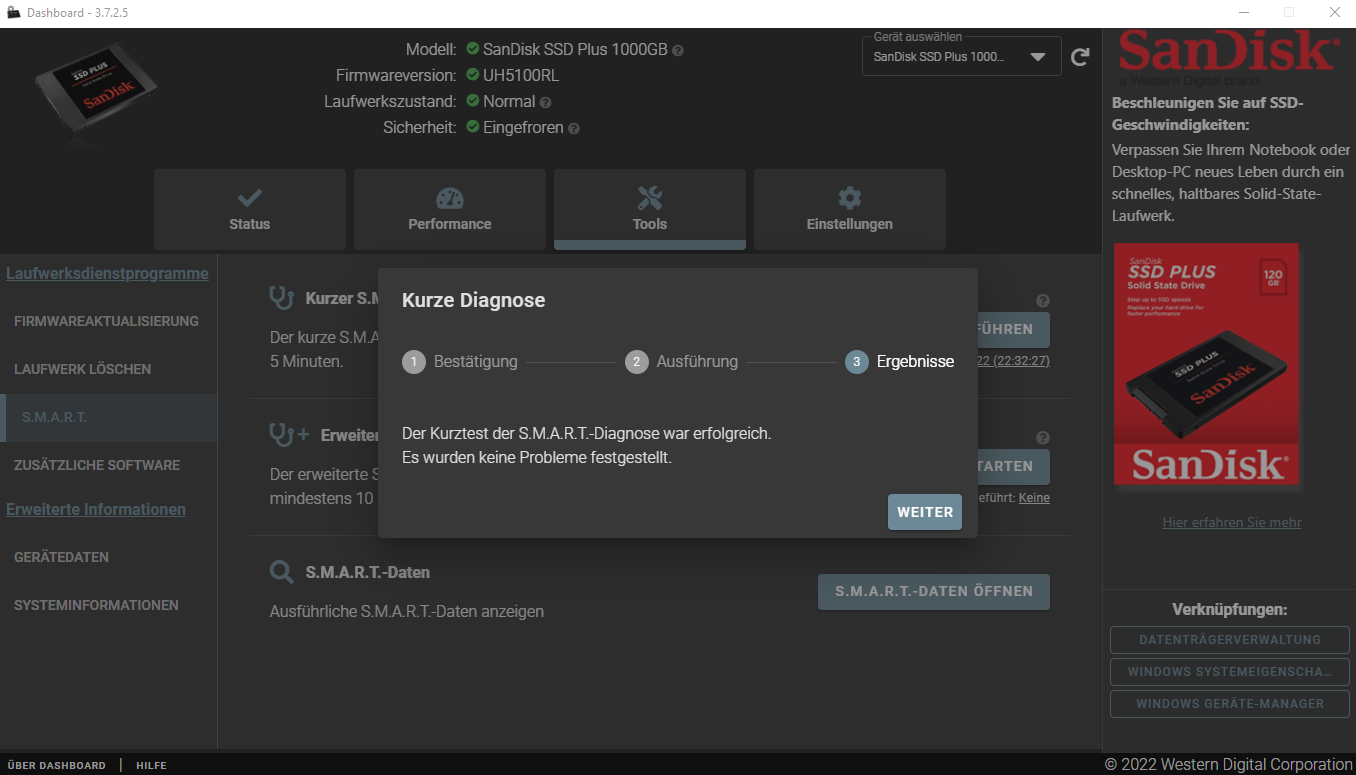This screenshot has width=1356, height=775.
Task: Open FIRMWAREAKTUALISIERUNG in the sidebar
Action: pyautogui.click(x=106, y=321)
